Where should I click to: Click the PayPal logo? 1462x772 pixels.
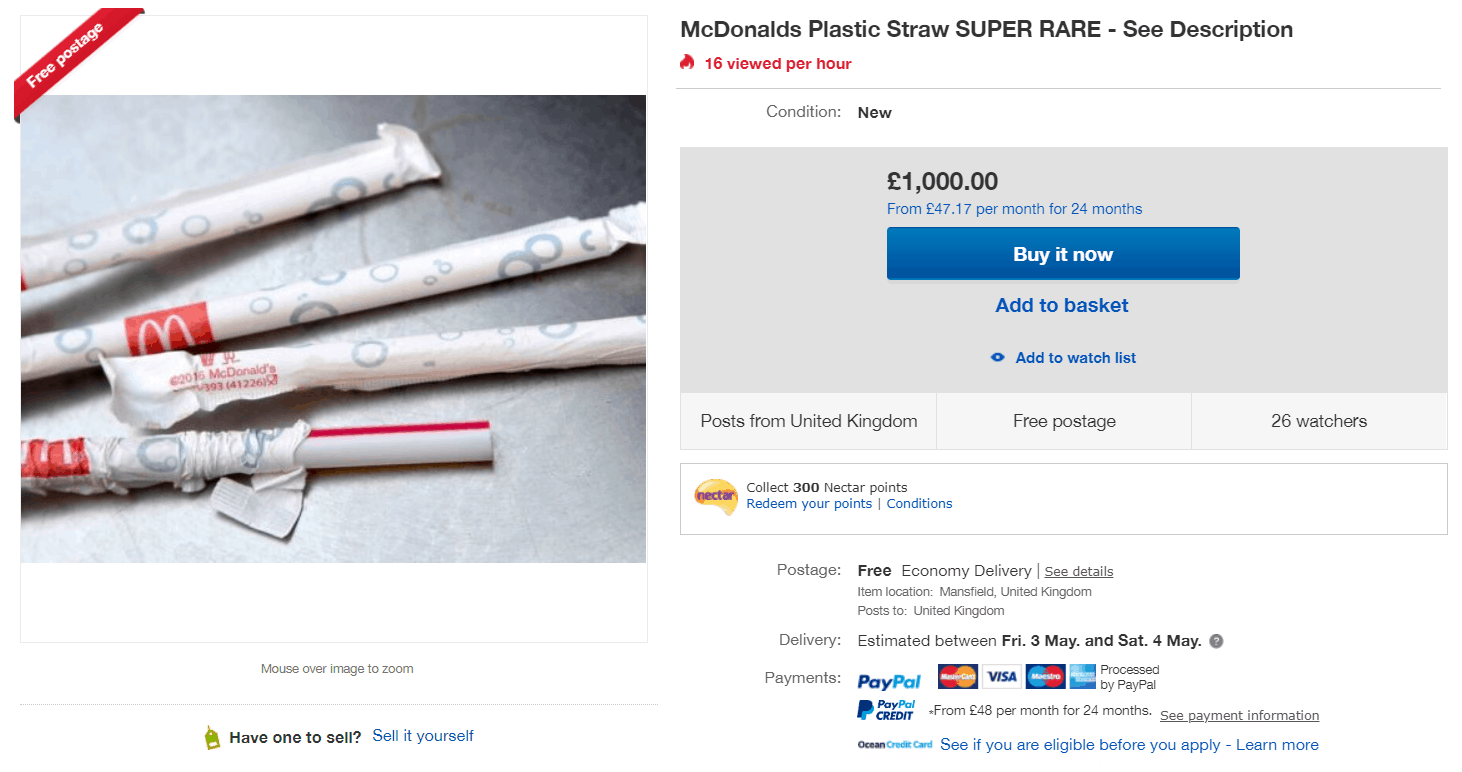(x=889, y=681)
